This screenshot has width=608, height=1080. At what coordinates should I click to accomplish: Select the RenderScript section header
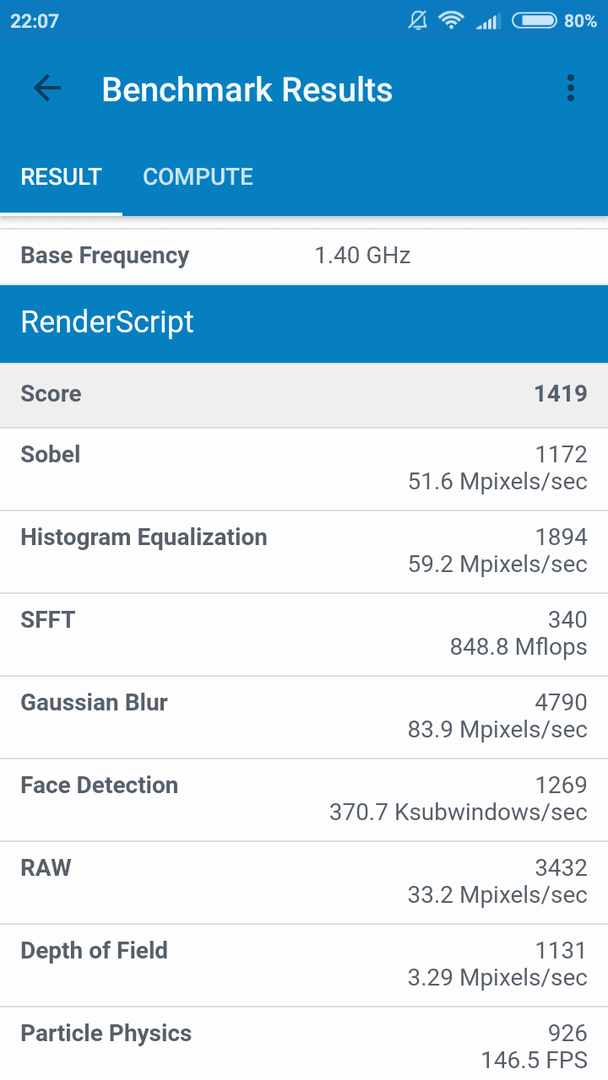(x=304, y=323)
